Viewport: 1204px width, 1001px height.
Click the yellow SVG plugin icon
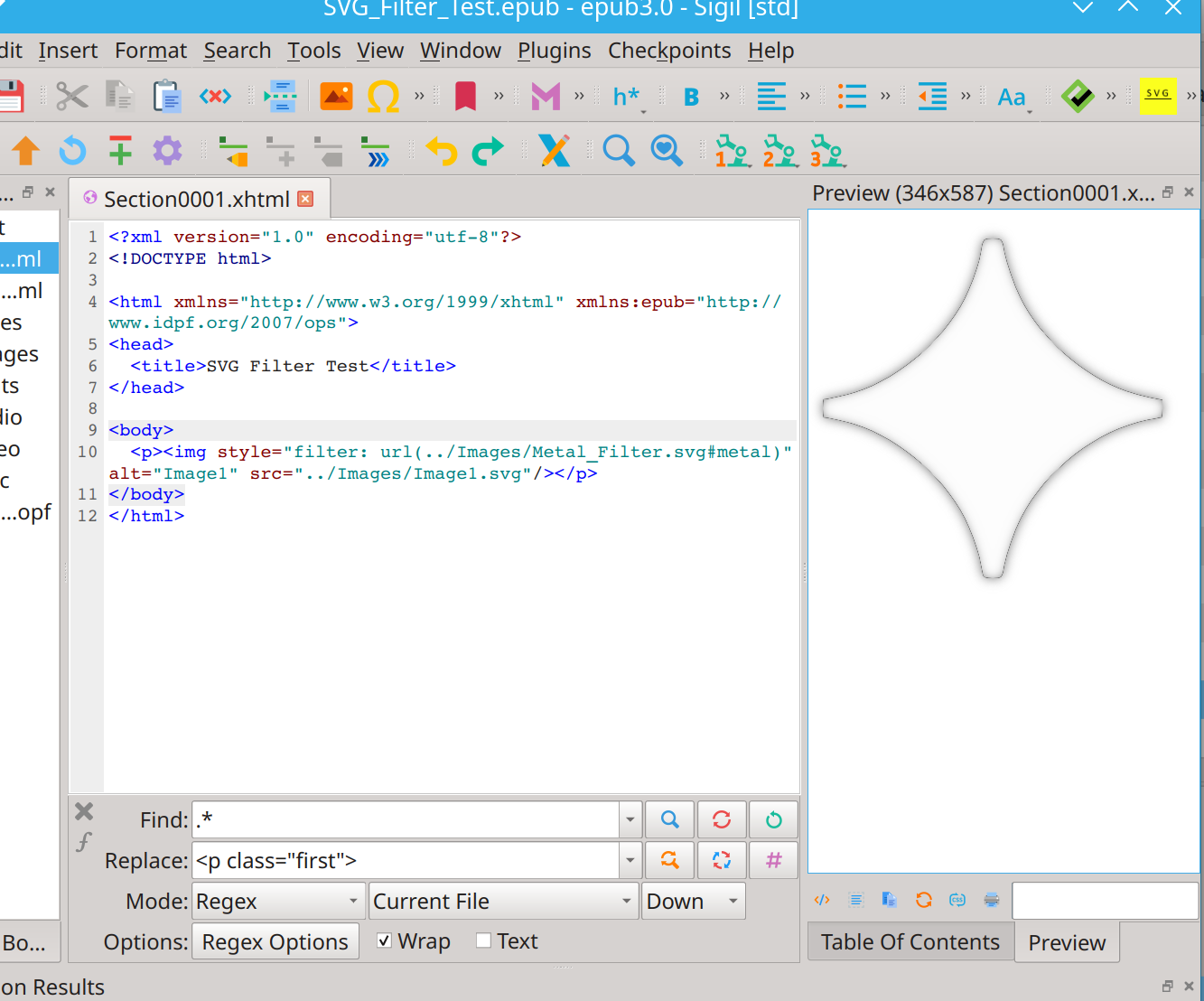(x=1157, y=95)
